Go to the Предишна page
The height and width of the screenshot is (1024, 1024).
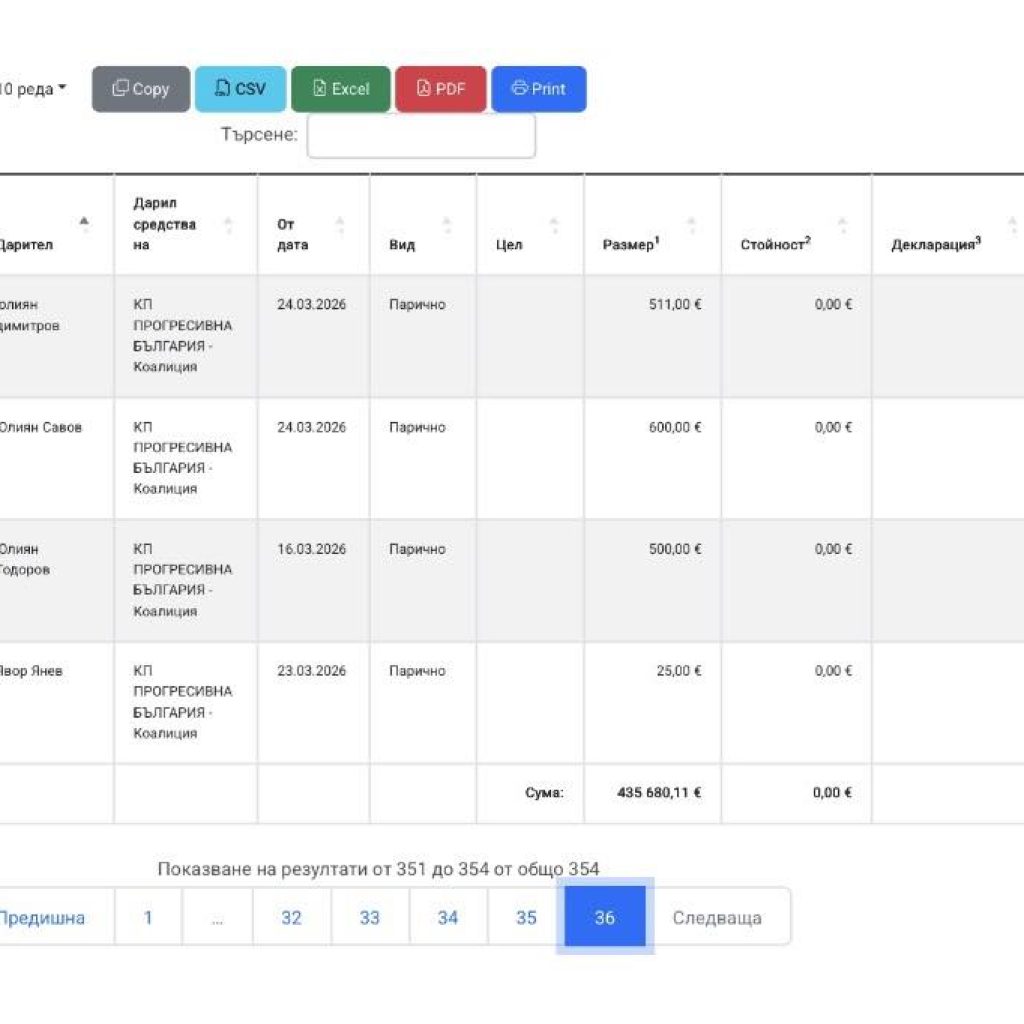(42, 917)
